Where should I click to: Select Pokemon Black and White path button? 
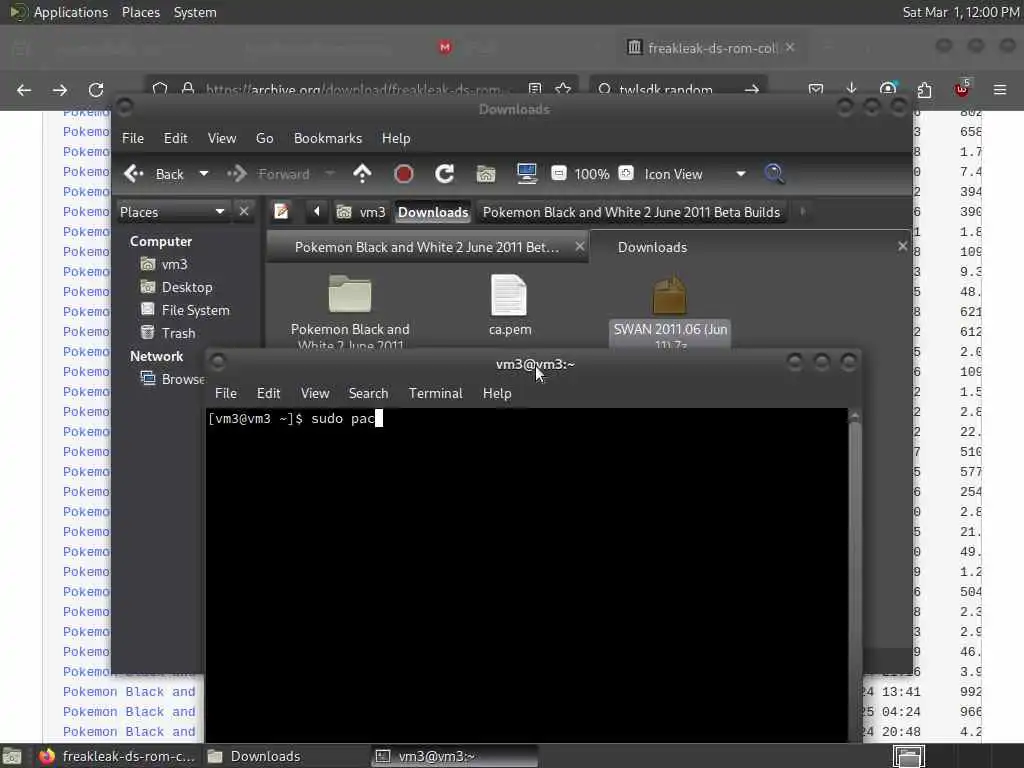pos(631,212)
